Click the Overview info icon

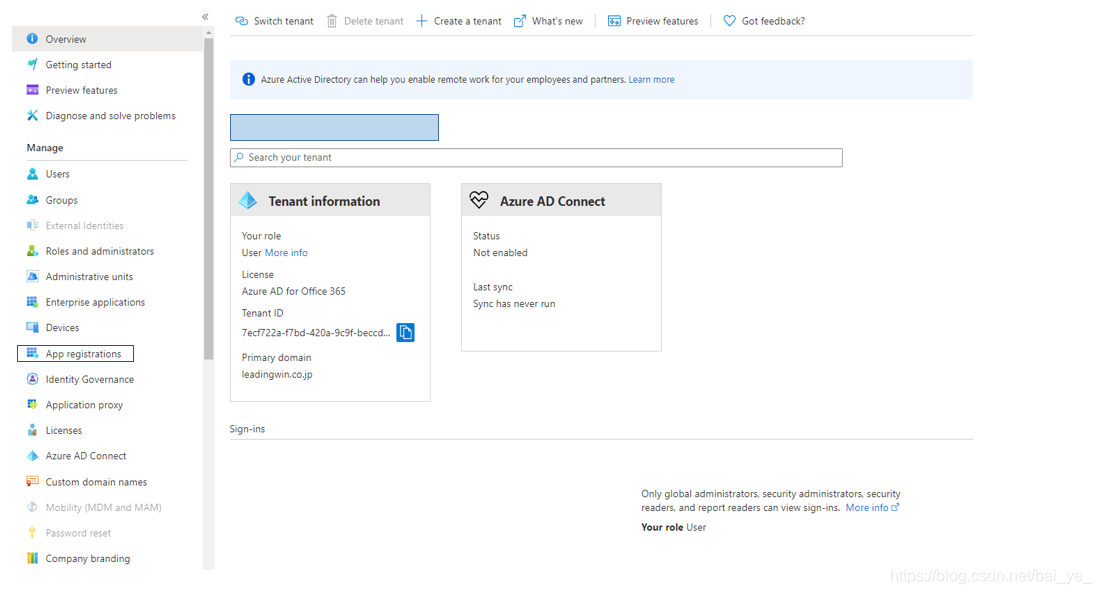pos(32,39)
